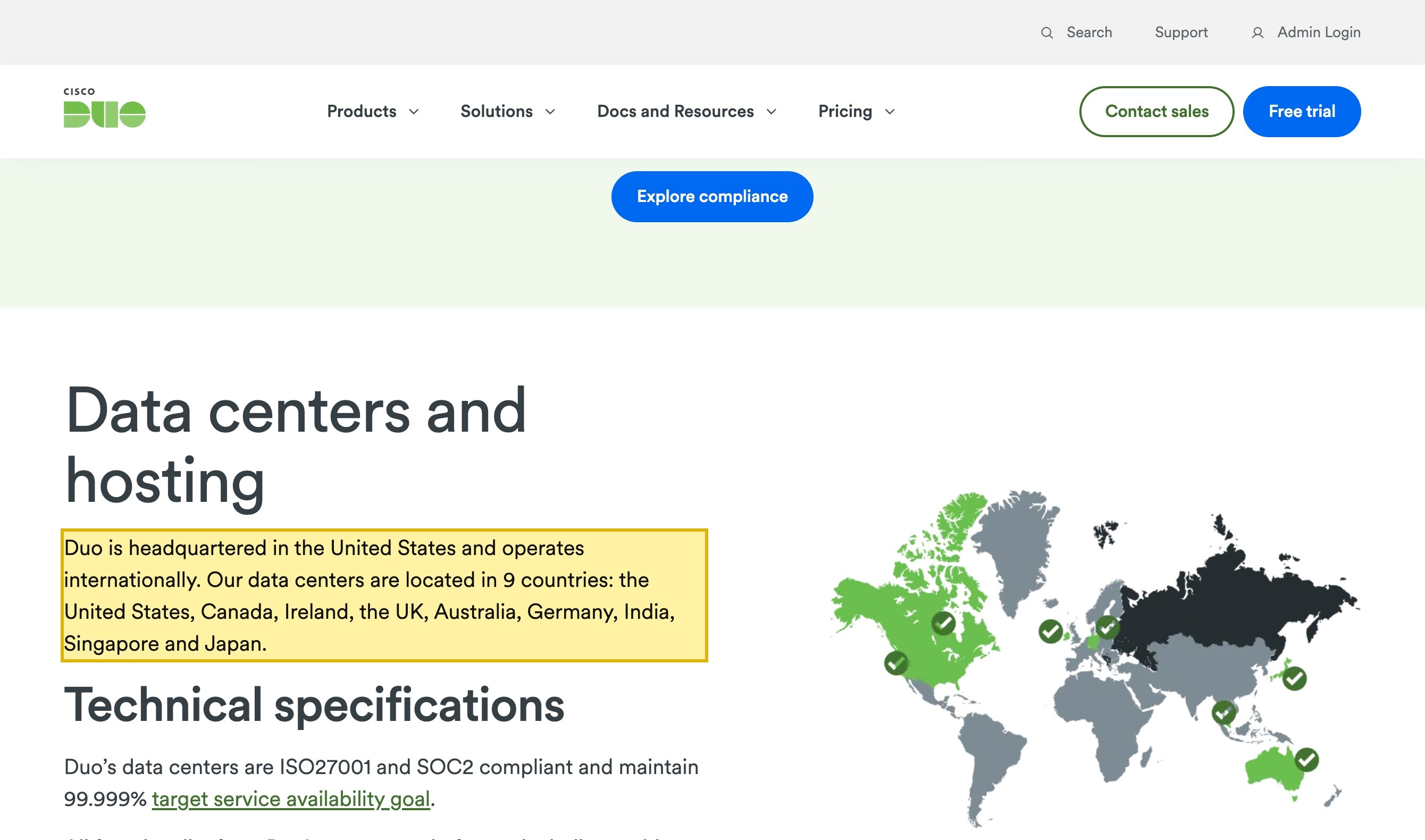Open the Cisco Duo logo homepage
The width and height of the screenshot is (1425, 840).
(105, 107)
